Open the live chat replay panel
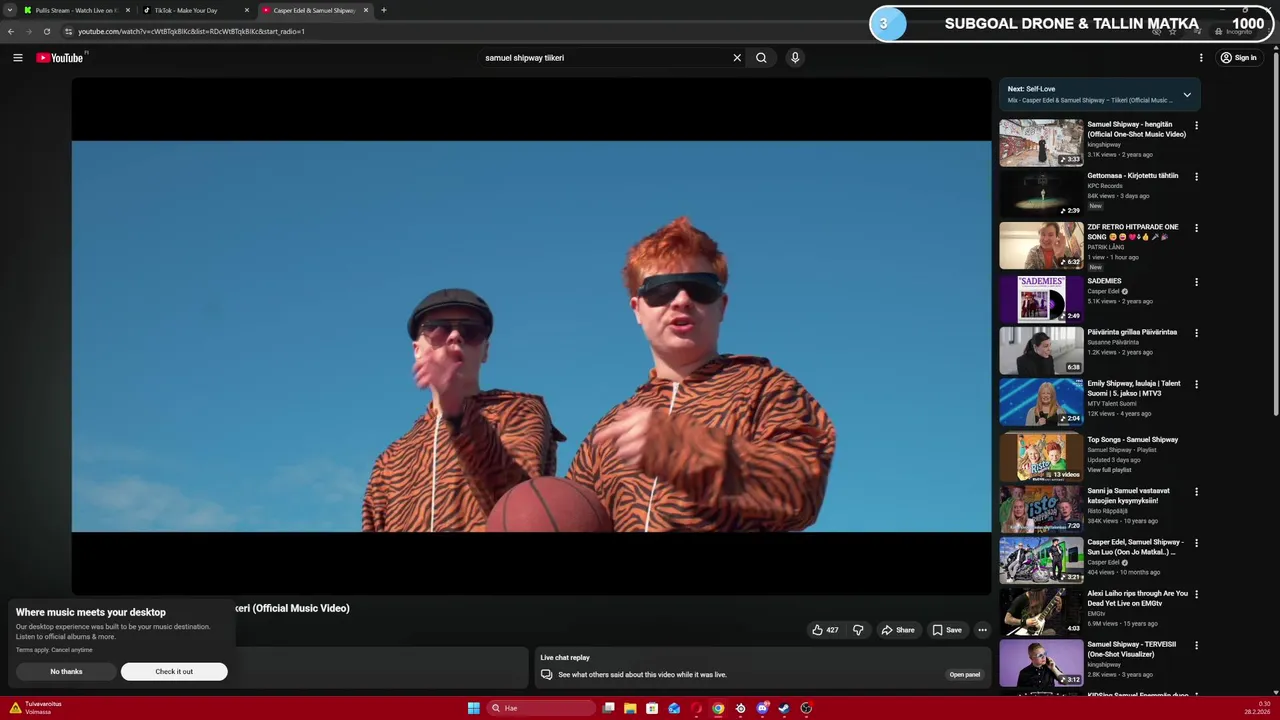This screenshot has height=720, width=1280. 964,674
